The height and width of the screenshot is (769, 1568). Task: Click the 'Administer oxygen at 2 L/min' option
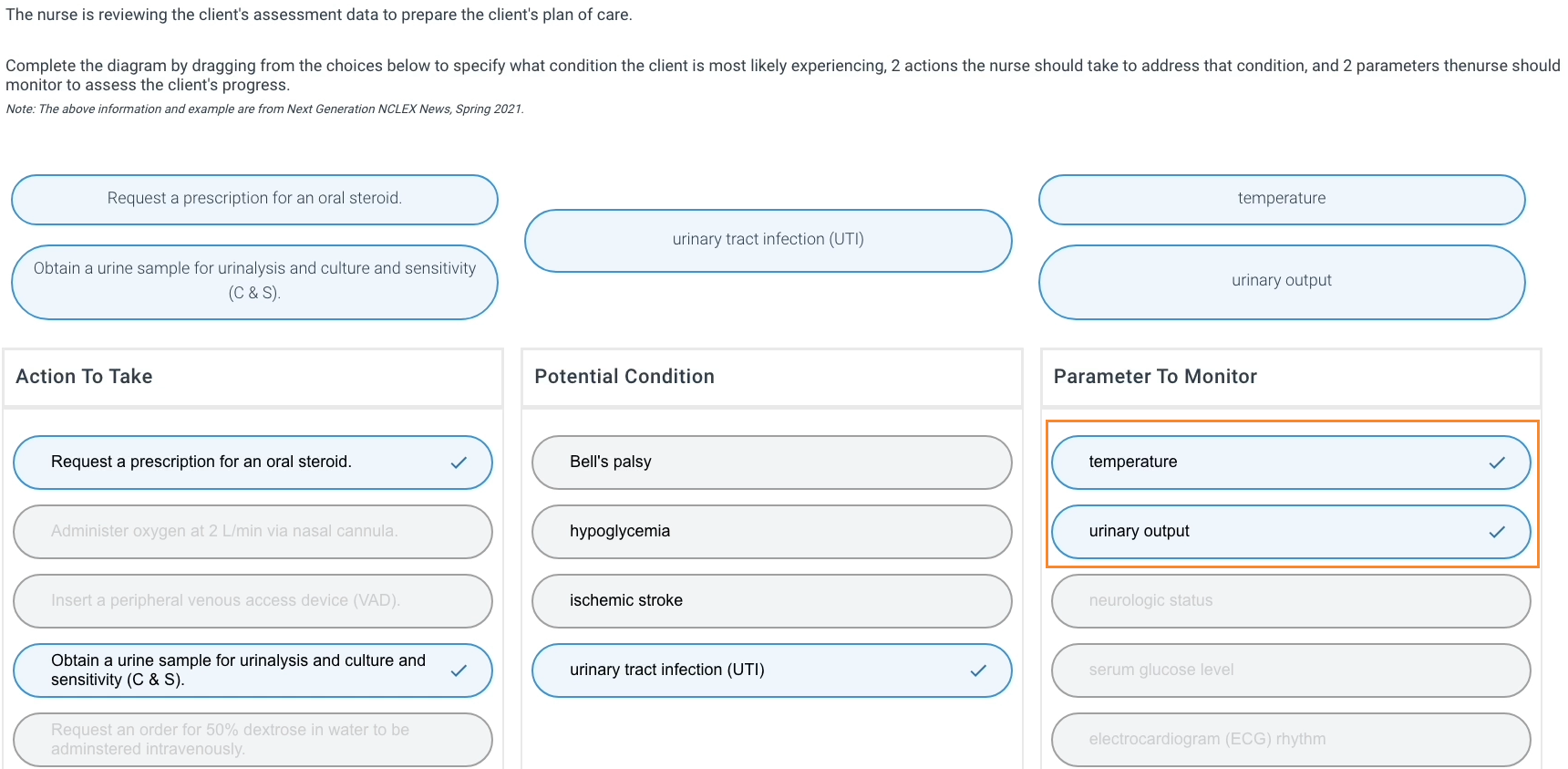[x=253, y=531]
